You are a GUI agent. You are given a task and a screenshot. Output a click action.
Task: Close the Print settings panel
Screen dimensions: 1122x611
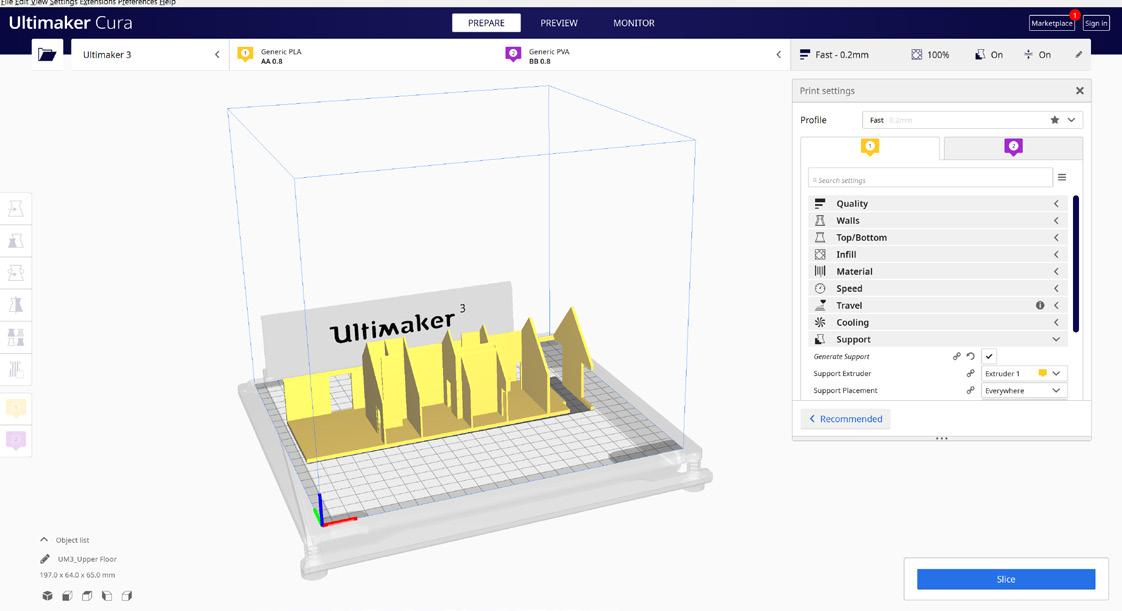(1080, 91)
